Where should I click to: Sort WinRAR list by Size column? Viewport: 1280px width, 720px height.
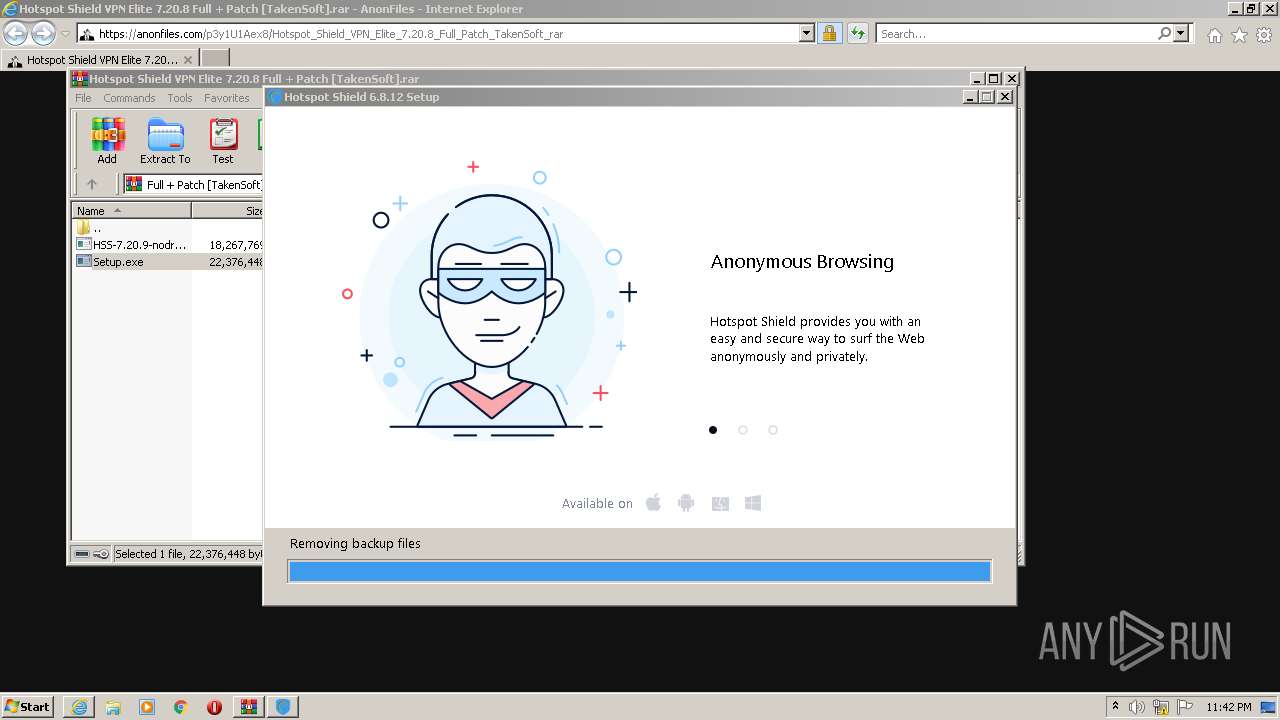coord(228,211)
